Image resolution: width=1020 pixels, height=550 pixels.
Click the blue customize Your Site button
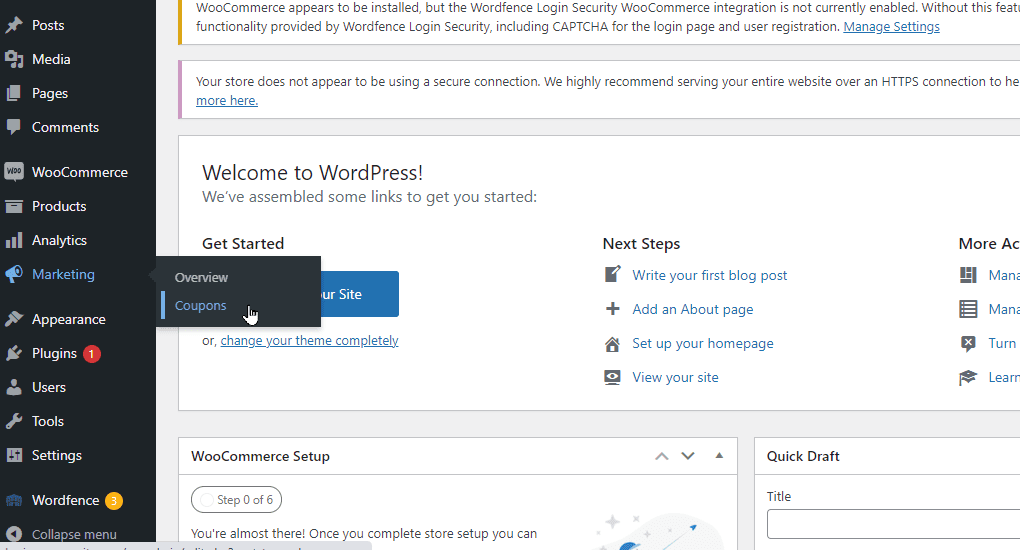point(360,294)
